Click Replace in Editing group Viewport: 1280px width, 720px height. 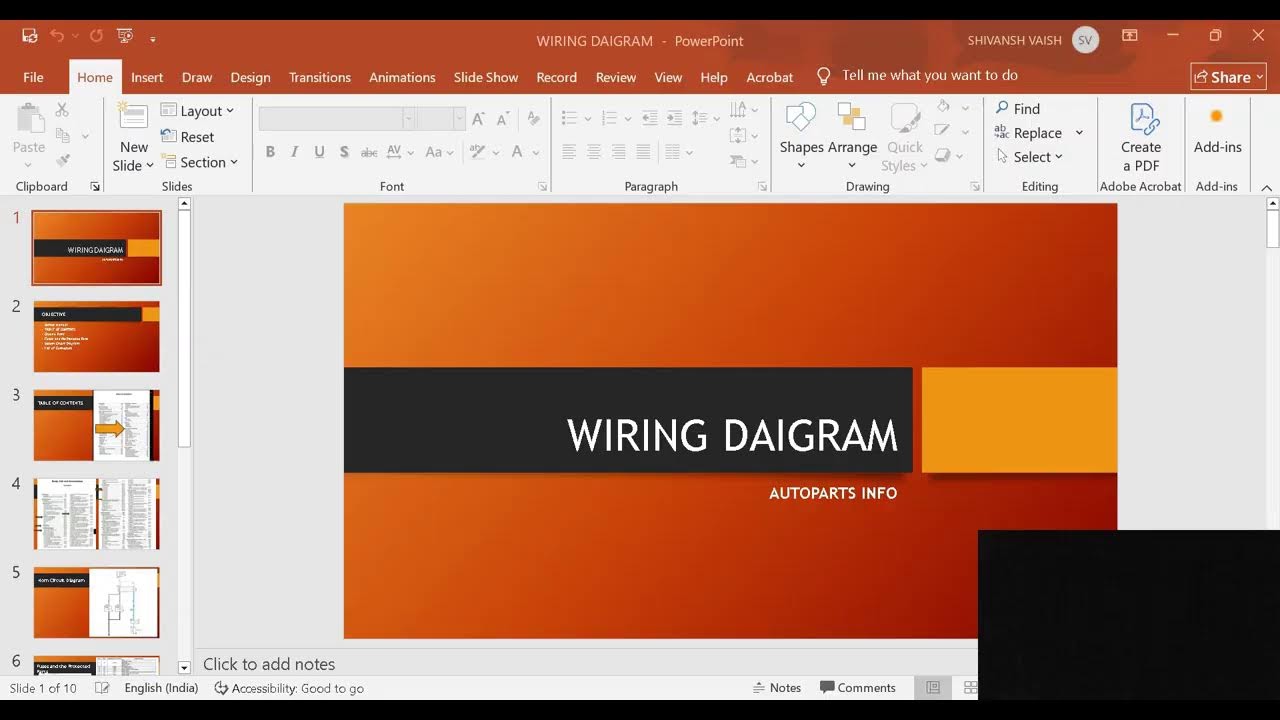tap(1028, 133)
